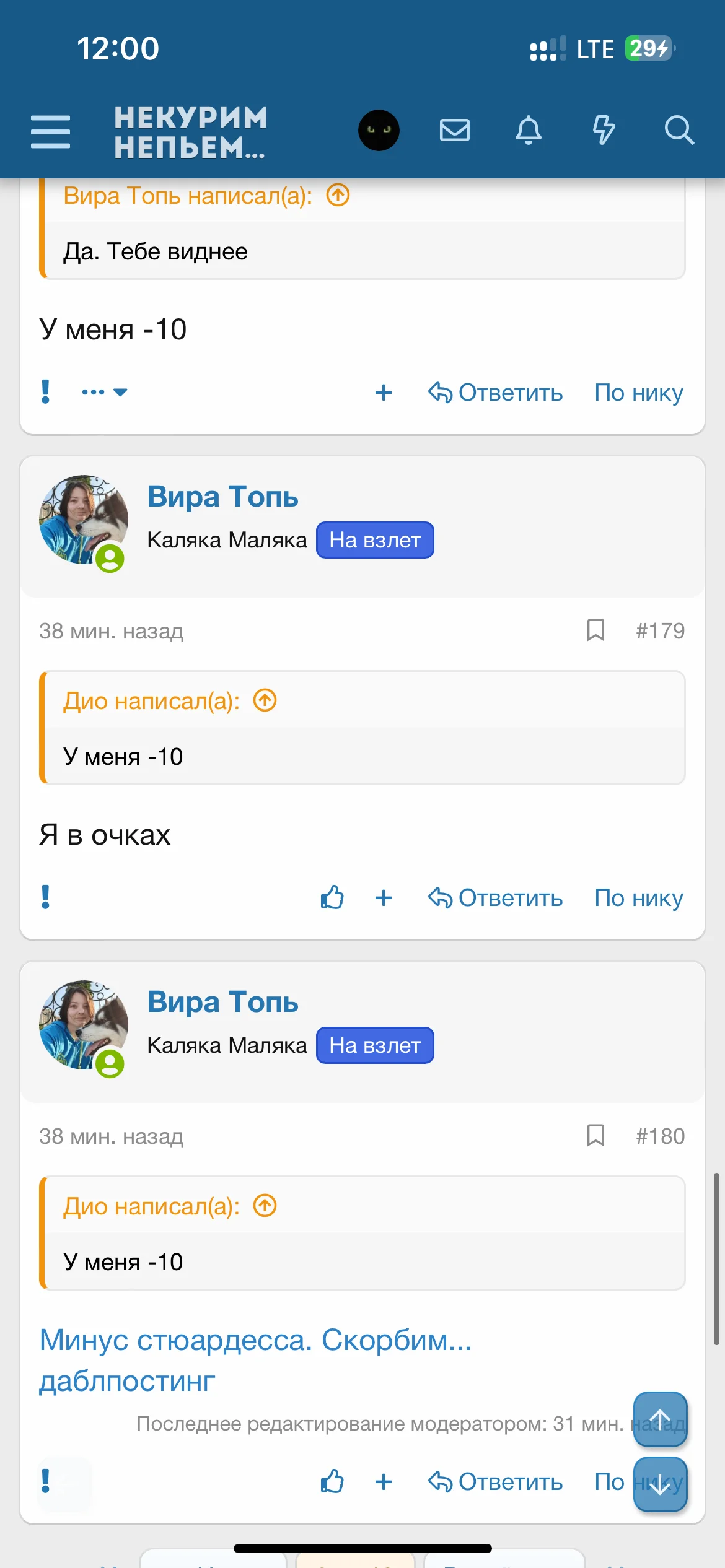Expand the three-dots more options dropdown
Image resolution: width=725 pixels, height=1568 pixels.
click(104, 392)
